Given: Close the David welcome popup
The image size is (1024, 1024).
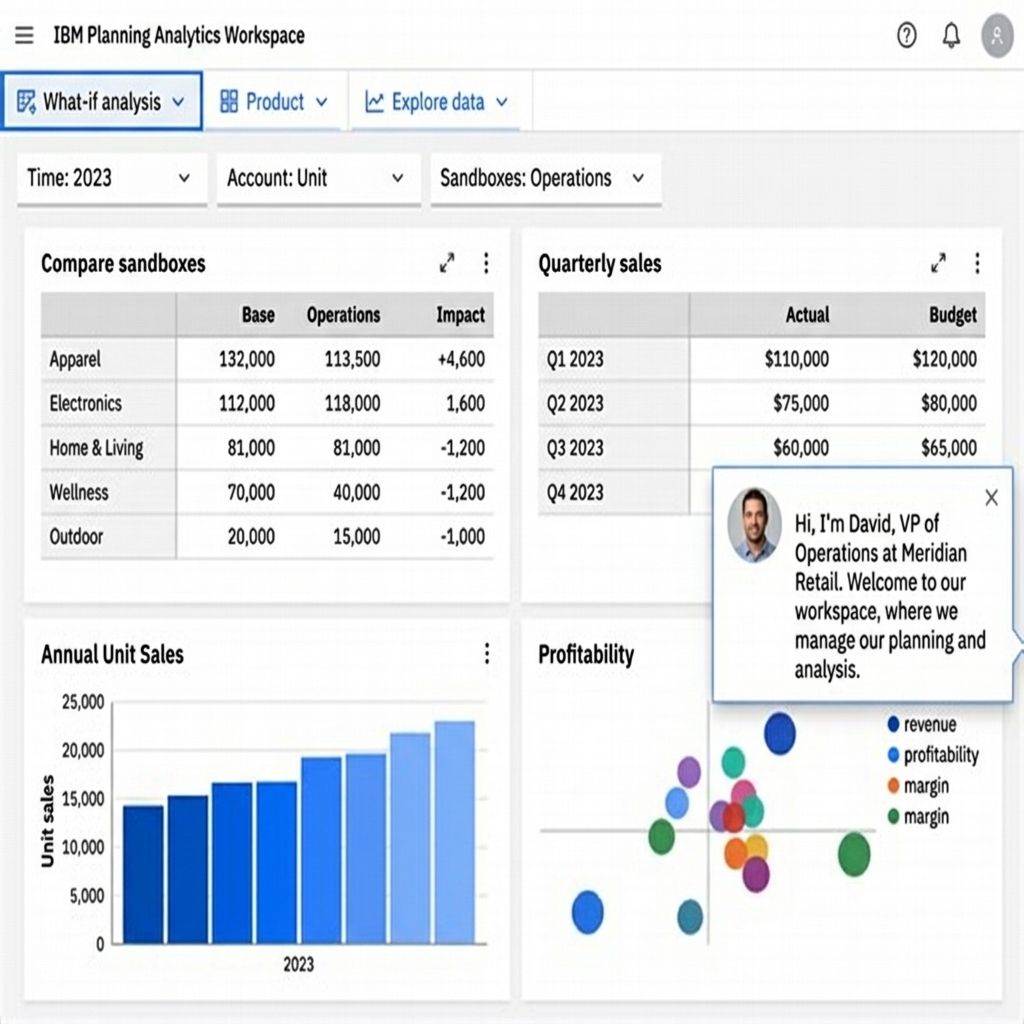Looking at the screenshot, I should 991,497.
